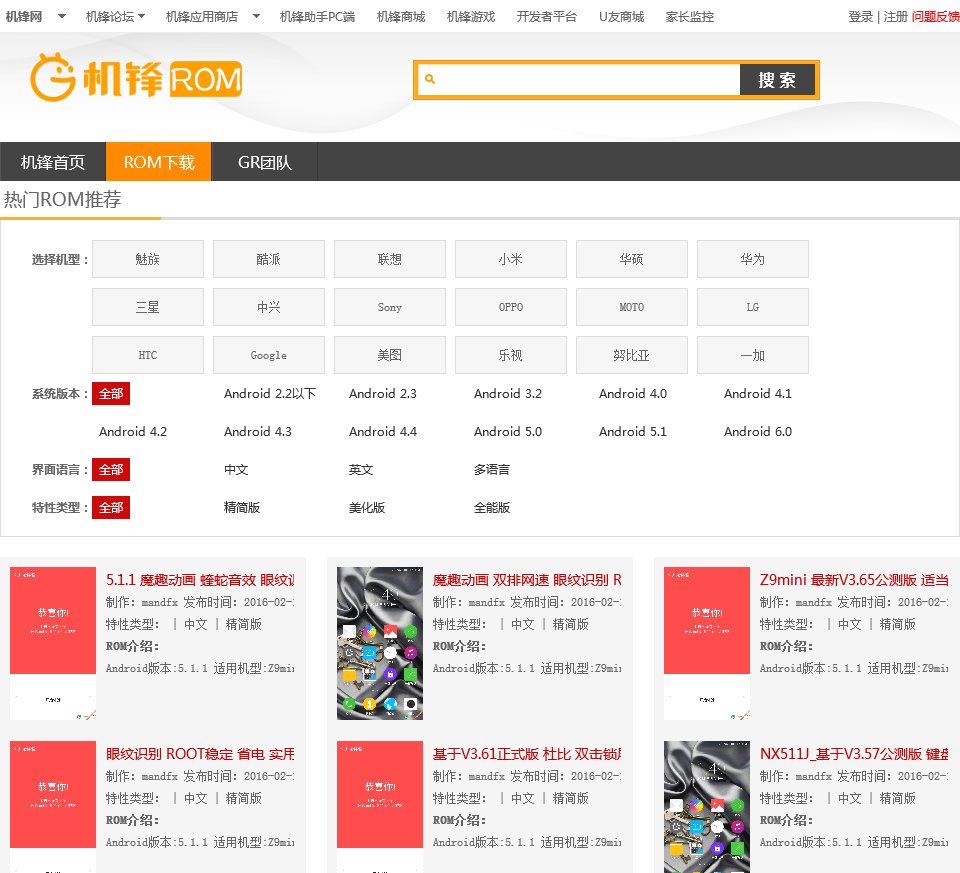Open ROM titled 魔趣动画 双排网速 眼纹识别

point(527,580)
